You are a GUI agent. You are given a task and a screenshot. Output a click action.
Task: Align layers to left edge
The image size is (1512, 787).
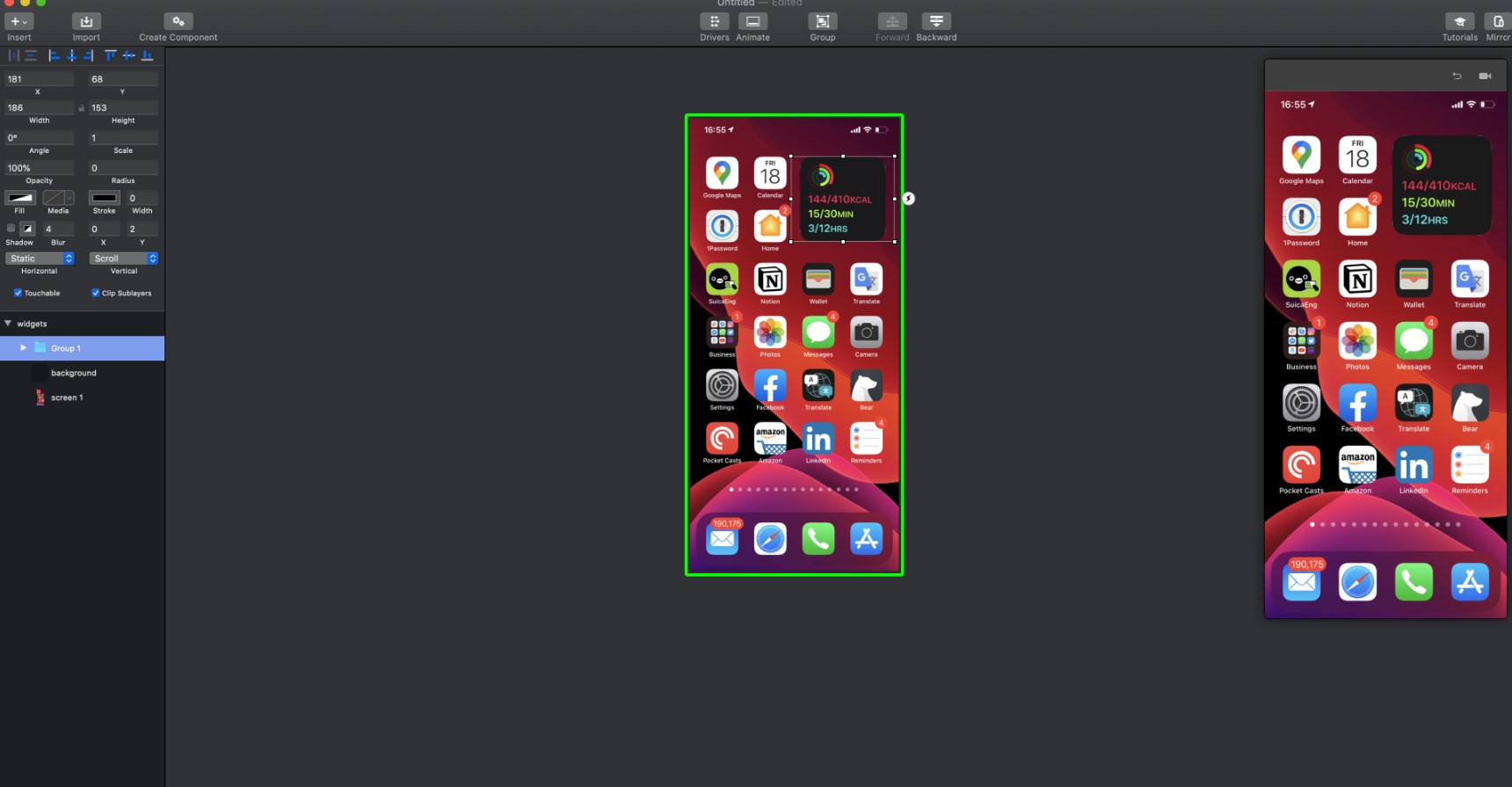point(55,55)
